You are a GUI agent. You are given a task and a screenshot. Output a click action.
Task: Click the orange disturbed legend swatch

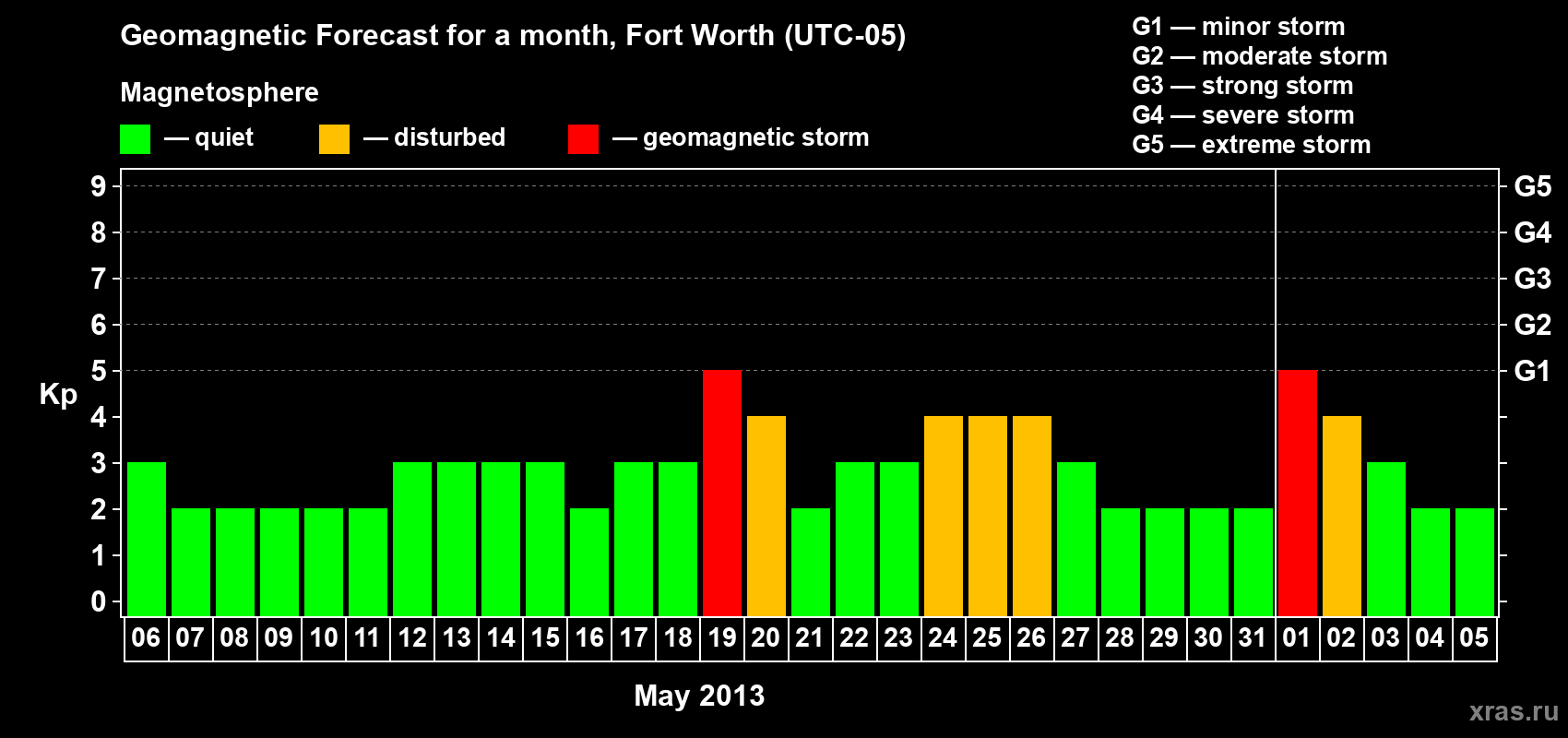pyautogui.click(x=334, y=139)
